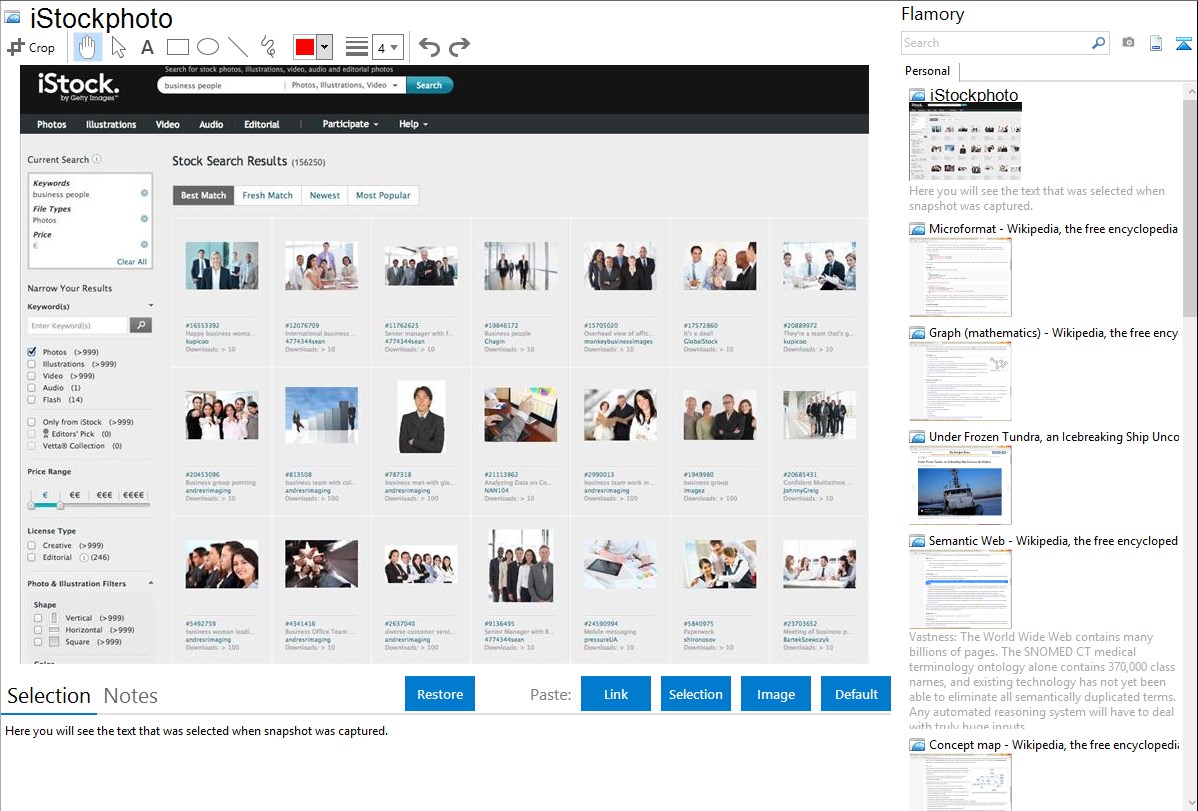Click the Editorial license info icon
Image resolution: width=1198 pixels, height=811 pixels.
click(84, 557)
